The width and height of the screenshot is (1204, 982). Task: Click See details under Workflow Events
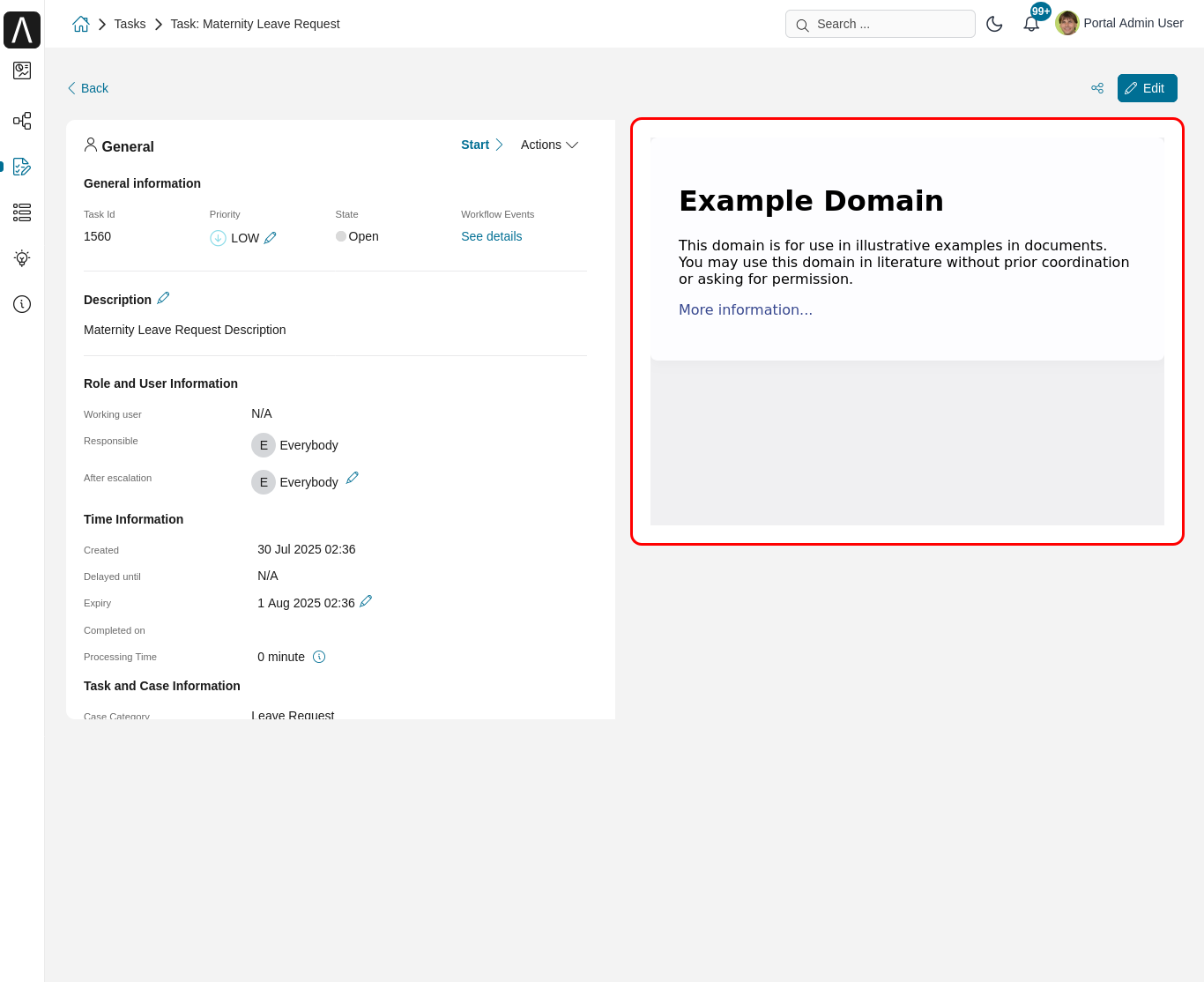point(491,236)
